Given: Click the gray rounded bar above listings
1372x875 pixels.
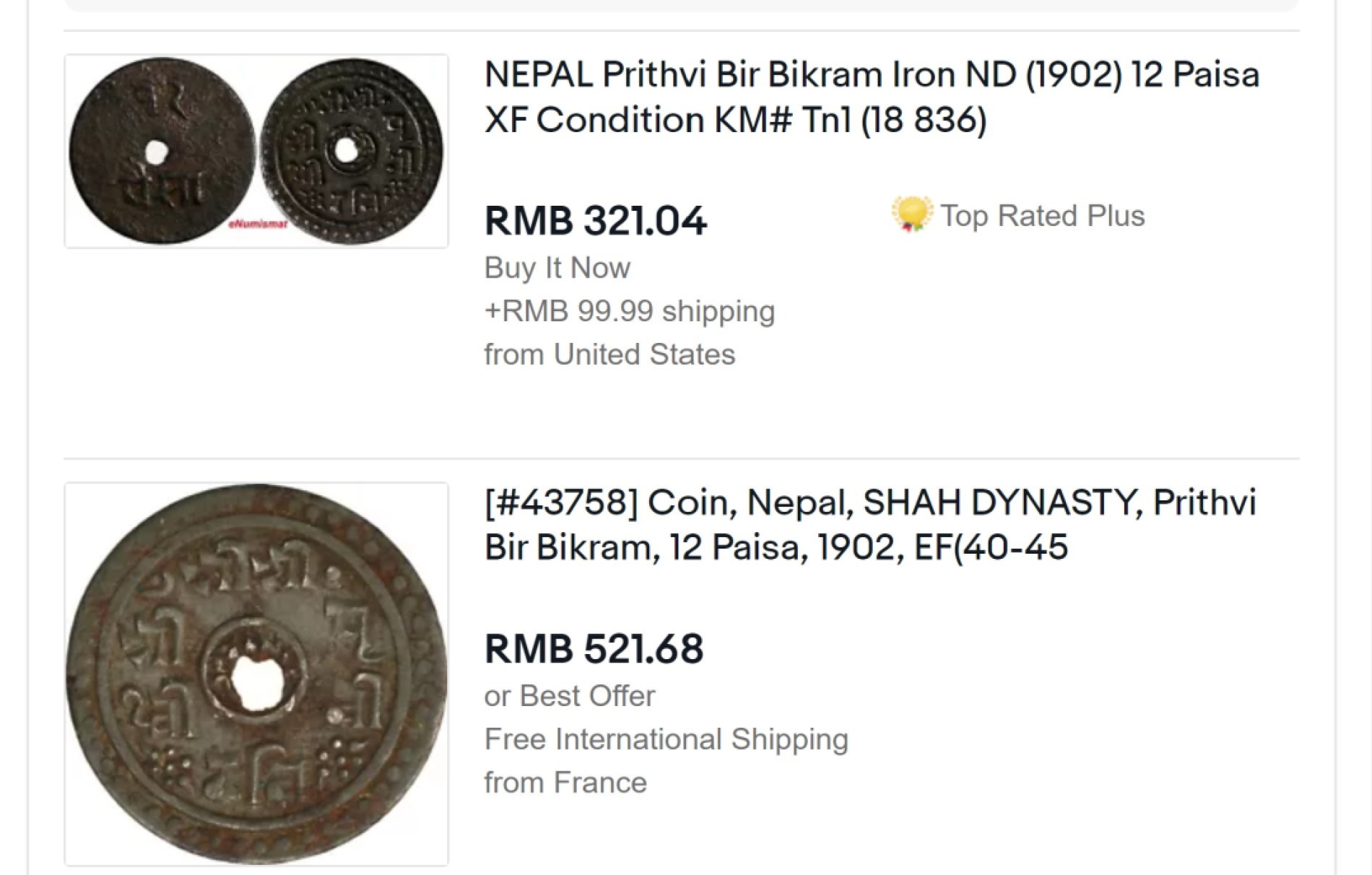Looking at the screenshot, I should 682,6.
